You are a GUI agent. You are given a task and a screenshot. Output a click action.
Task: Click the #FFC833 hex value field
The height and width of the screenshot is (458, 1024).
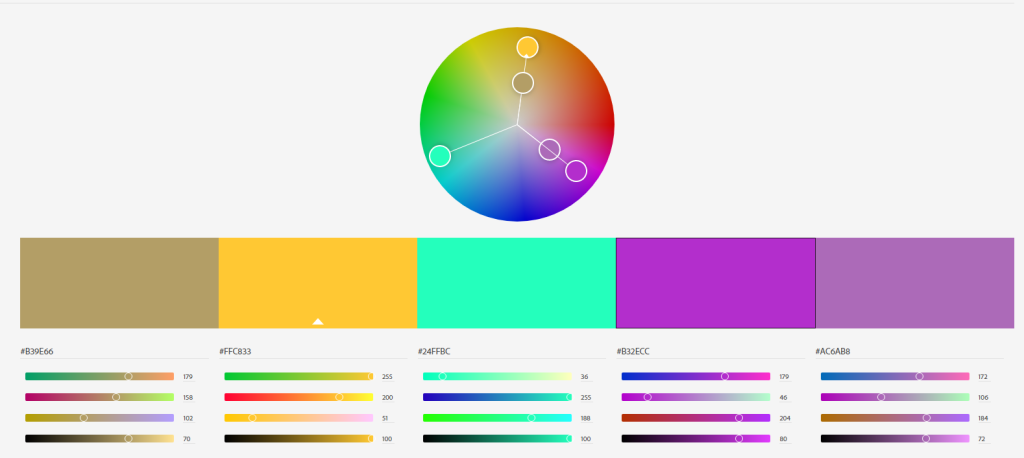(x=236, y=352)
